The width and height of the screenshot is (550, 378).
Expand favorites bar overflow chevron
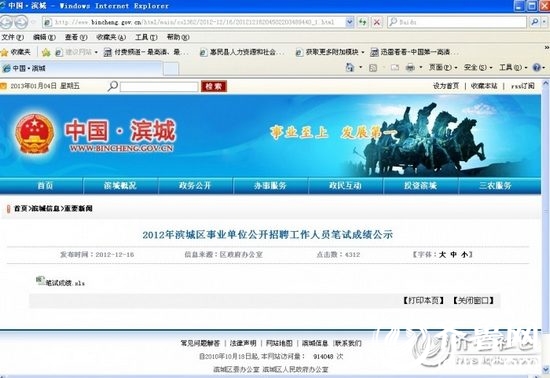546,47
